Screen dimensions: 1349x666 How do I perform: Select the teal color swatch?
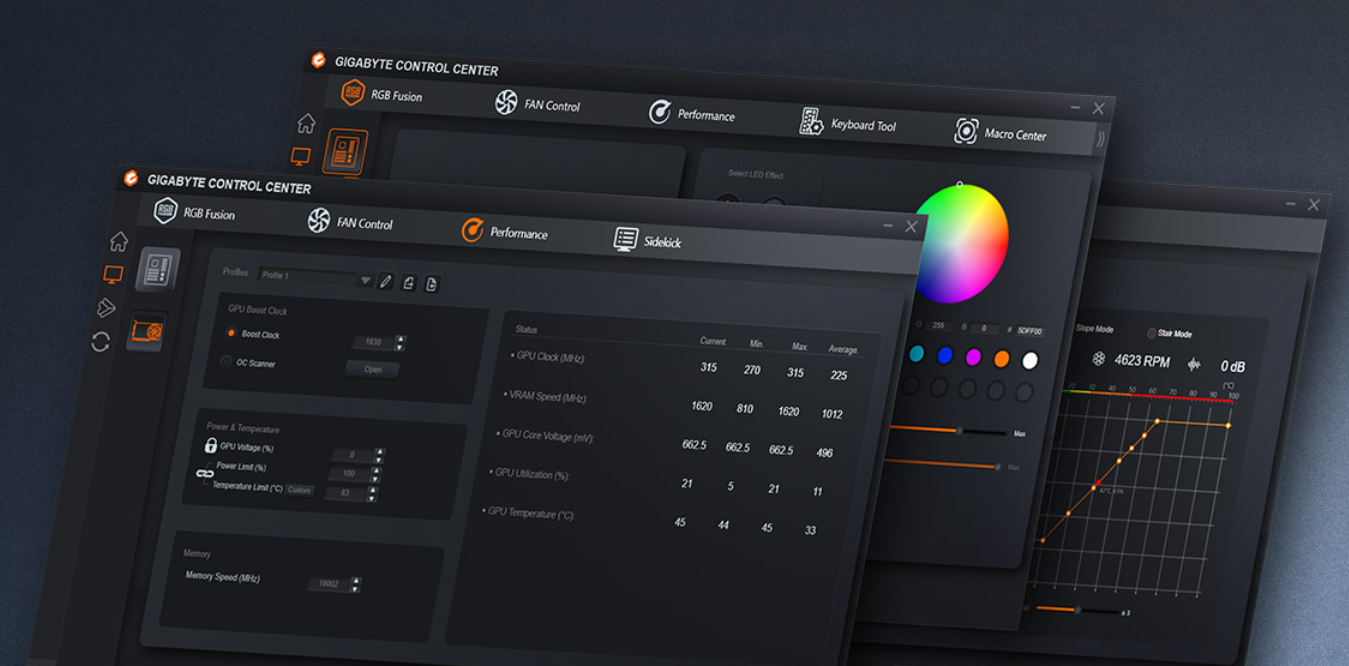916,354
